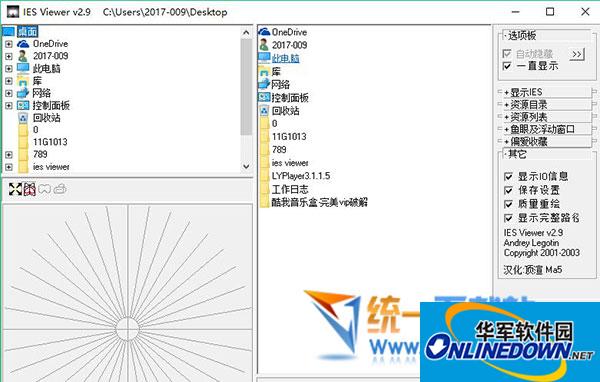600x382 pixels.
Task: Select the 工作日志 folder
Action: (x=290, y=189)
